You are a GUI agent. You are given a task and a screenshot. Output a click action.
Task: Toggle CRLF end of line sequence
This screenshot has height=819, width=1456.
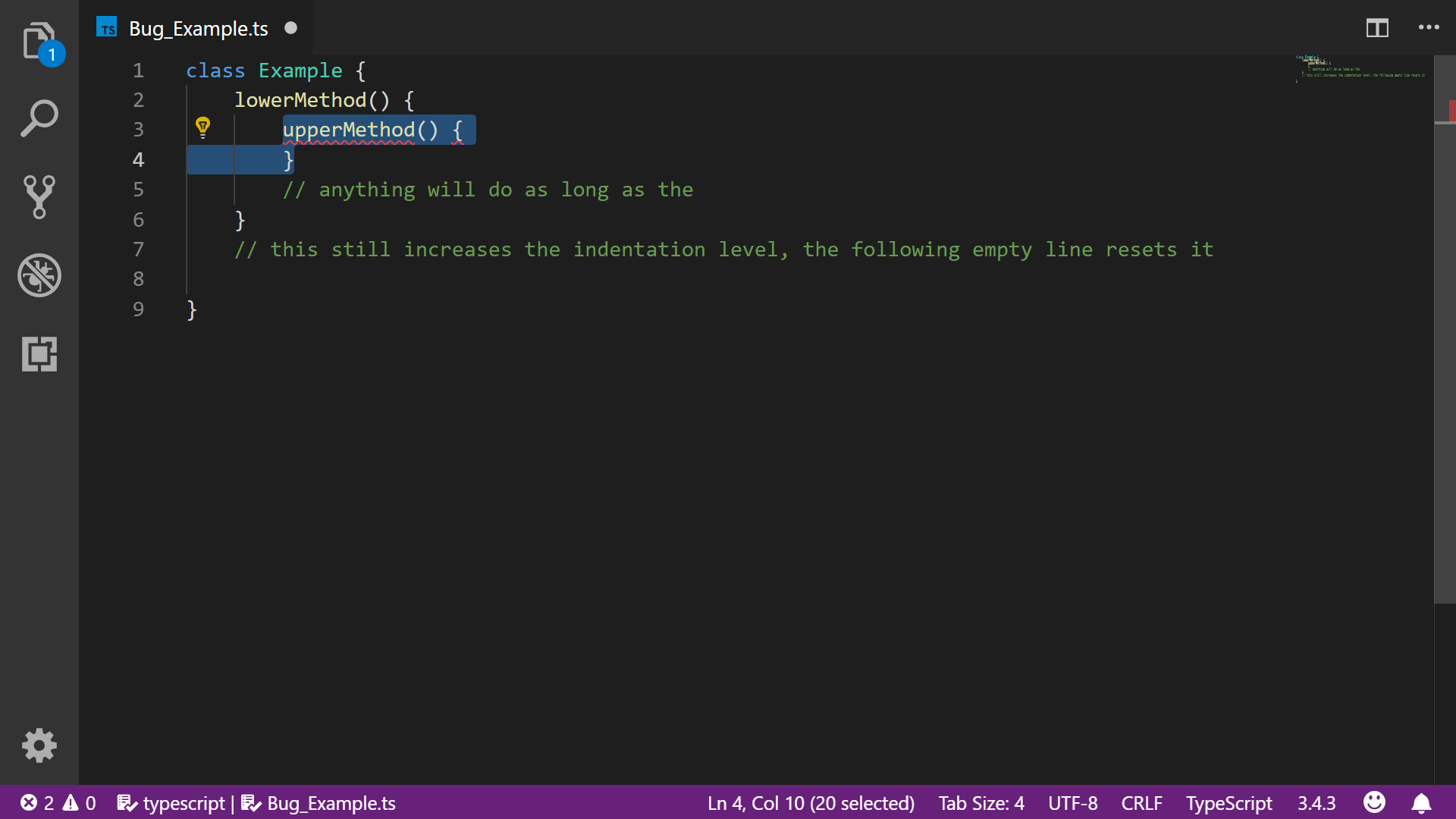pyautogui.click(x=1141, y=803)
